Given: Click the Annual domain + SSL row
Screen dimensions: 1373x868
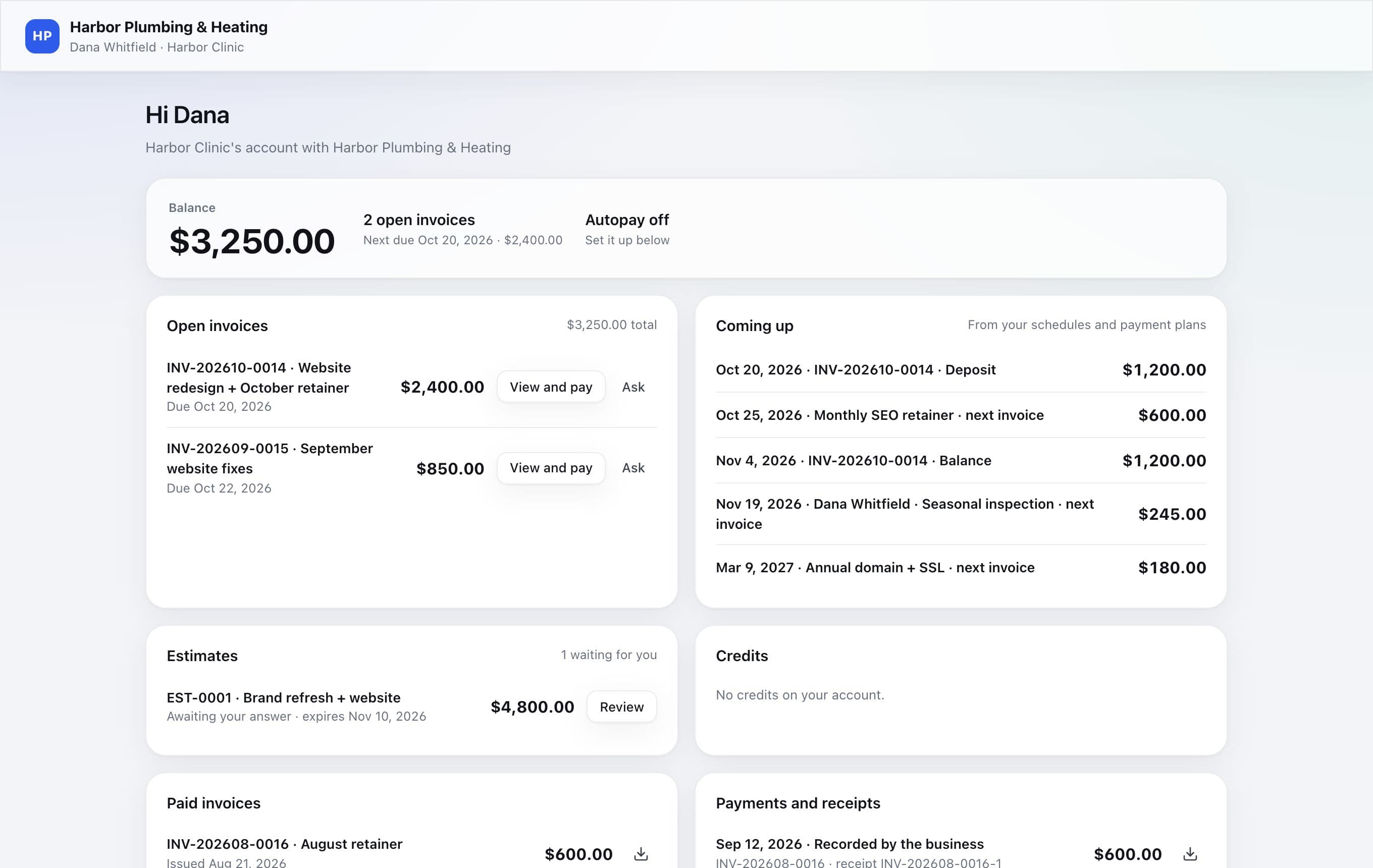Looking at the screenshot, I should [x=961, y=568].
